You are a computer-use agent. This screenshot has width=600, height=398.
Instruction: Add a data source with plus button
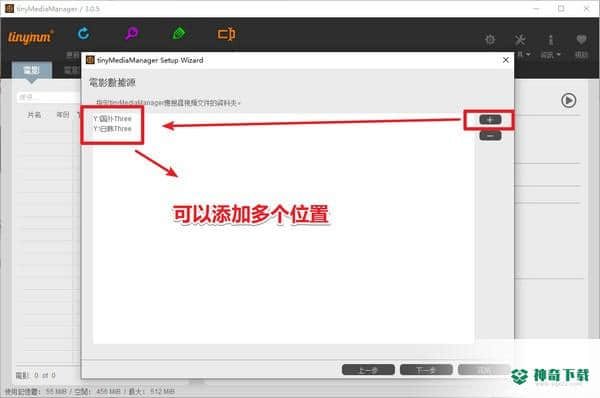click(490, 120)
